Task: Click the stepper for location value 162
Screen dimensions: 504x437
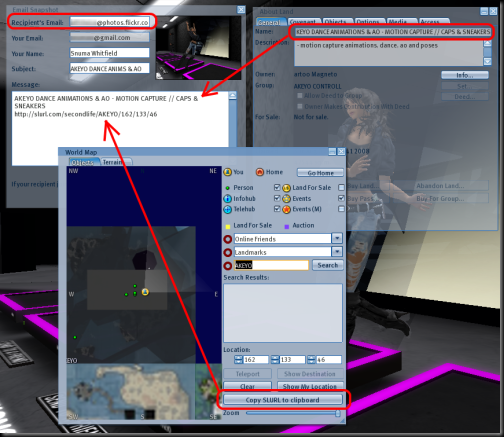Action: click(x=238, y=360)
